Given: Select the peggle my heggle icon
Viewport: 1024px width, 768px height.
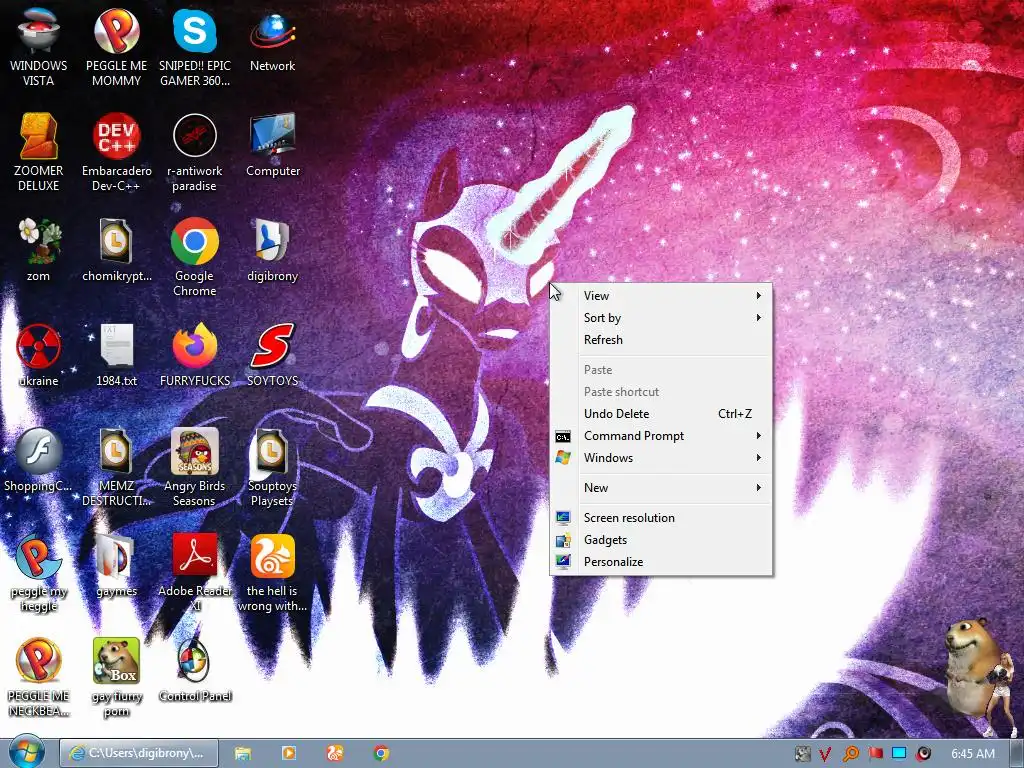Looking at the screenshot, I should click(38, 572).
